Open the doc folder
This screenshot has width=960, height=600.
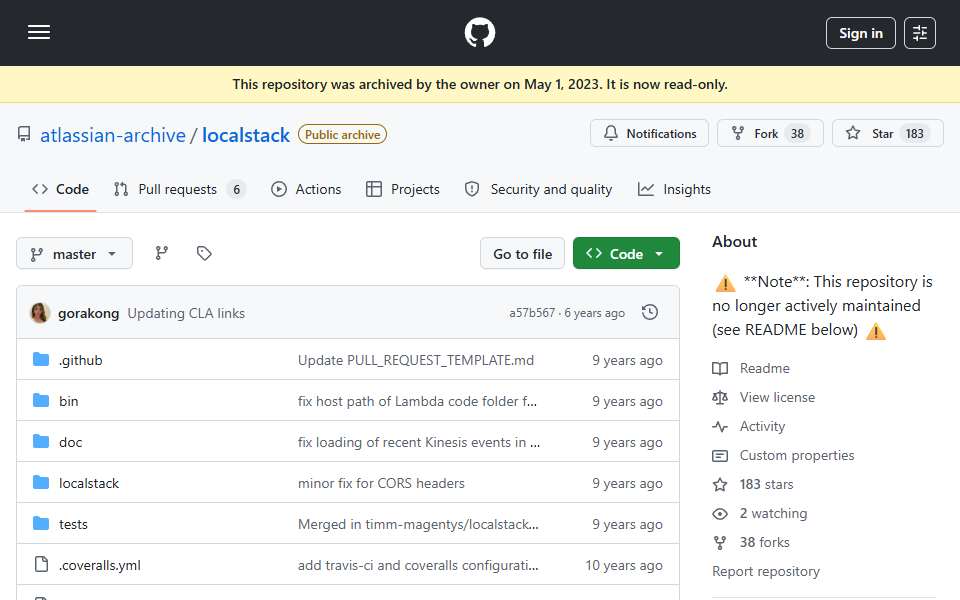click(70, 442)
